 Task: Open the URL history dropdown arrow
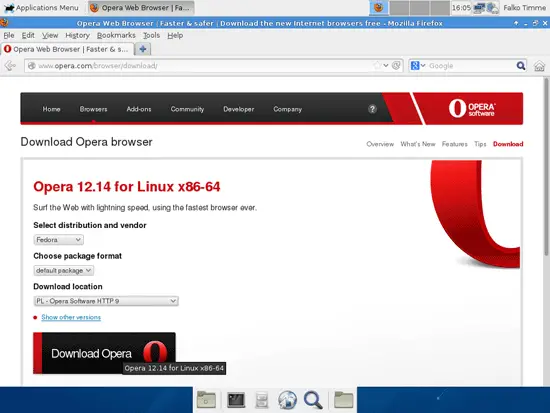pos(386,65)
